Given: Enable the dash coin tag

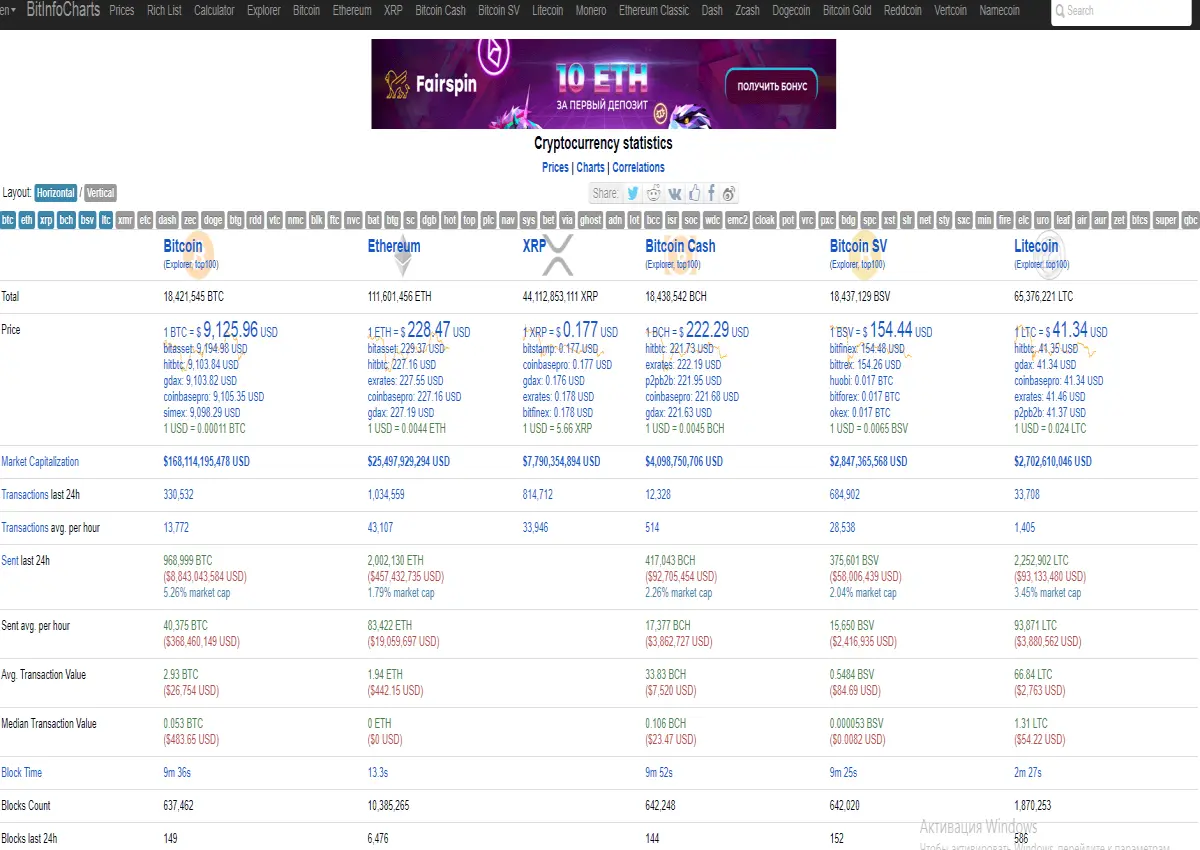Looking at the screenshot, I should pyautogui.click(x=167, y=220).
